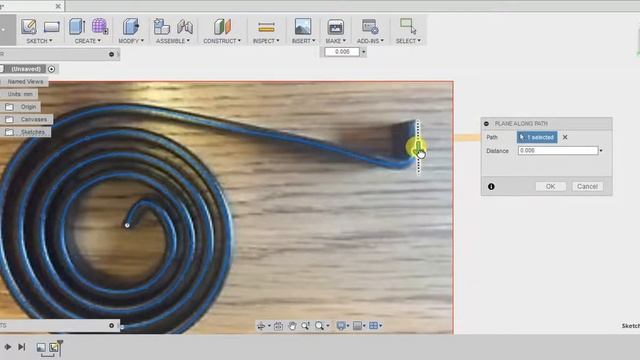Open the ASSEMBLE dropdown menu
The image size is (640, 360).
click(x=173, y=41)
